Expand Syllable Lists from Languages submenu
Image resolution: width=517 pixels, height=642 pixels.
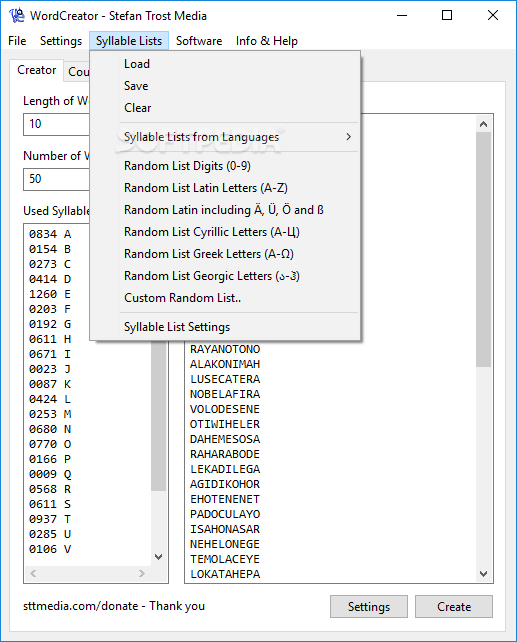tap(225, 137)
